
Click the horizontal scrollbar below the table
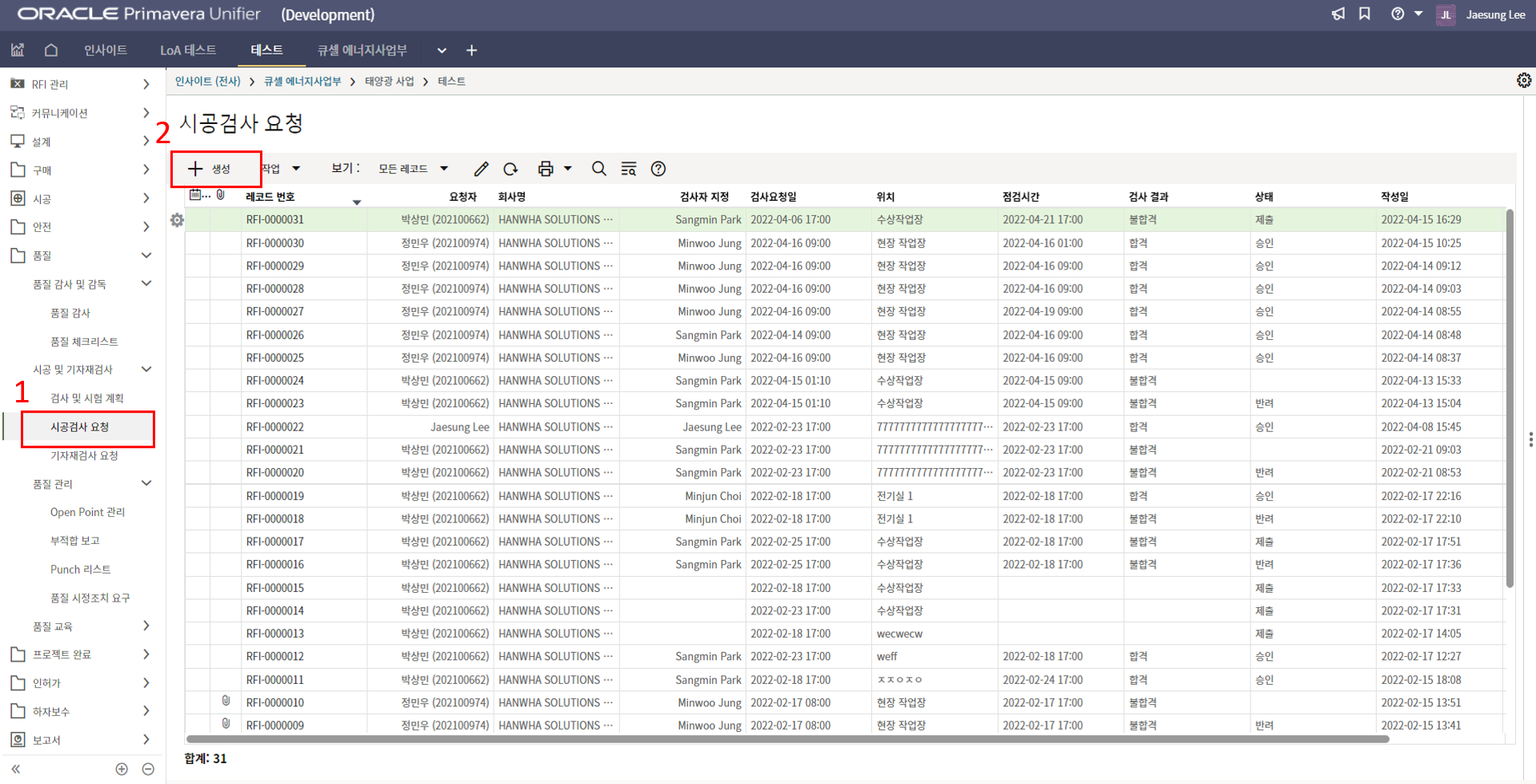786,739
